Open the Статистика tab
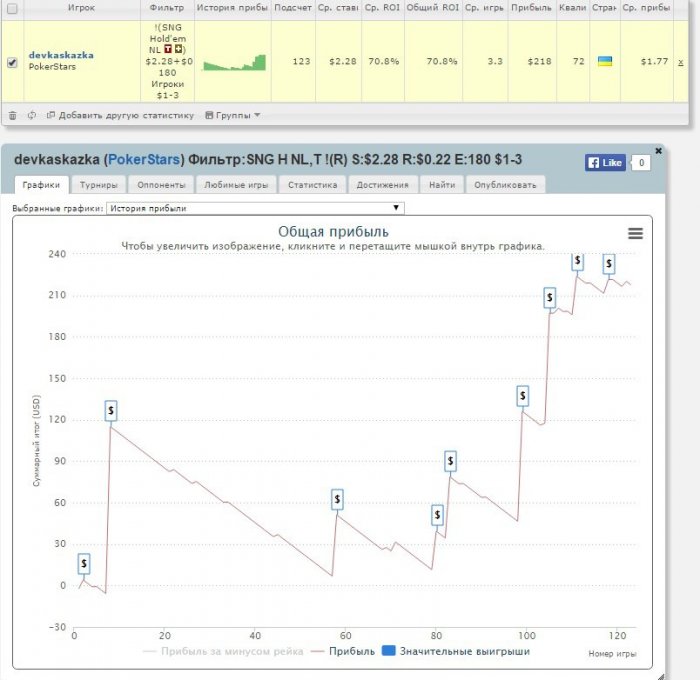This screenshot has width=700, height=680. (312, 185)
